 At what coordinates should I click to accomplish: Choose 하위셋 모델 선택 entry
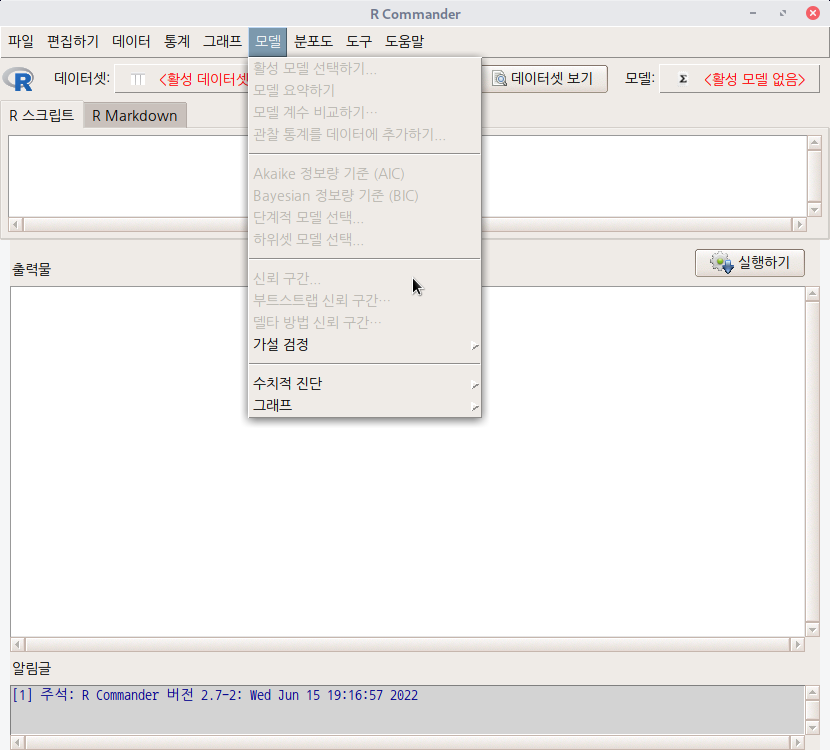pos(365,240)
